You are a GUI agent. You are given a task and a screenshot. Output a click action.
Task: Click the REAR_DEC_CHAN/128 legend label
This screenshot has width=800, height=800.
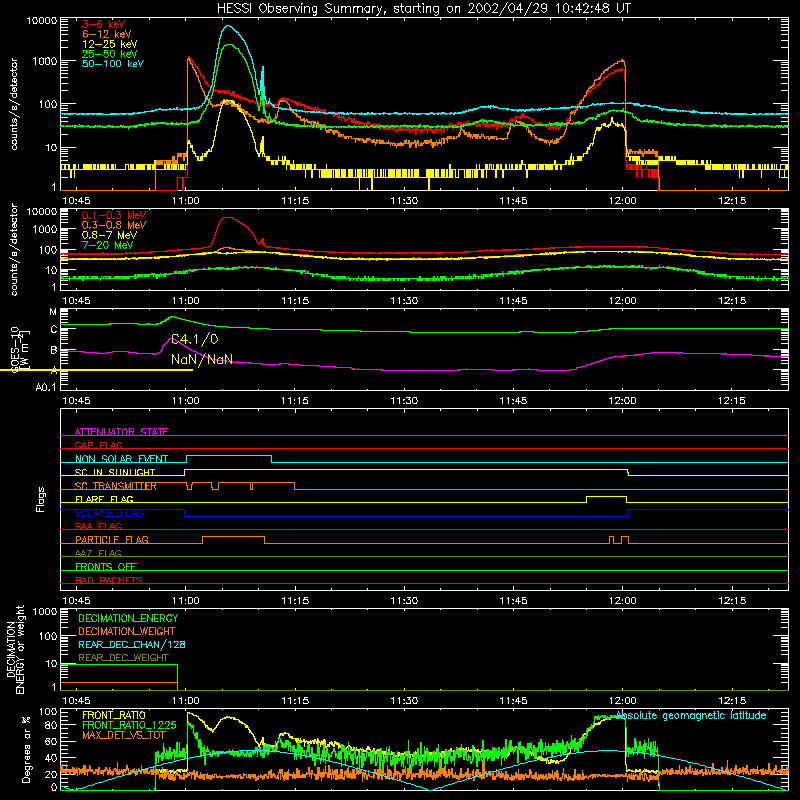pyautogui.click(x=132, y=644)
